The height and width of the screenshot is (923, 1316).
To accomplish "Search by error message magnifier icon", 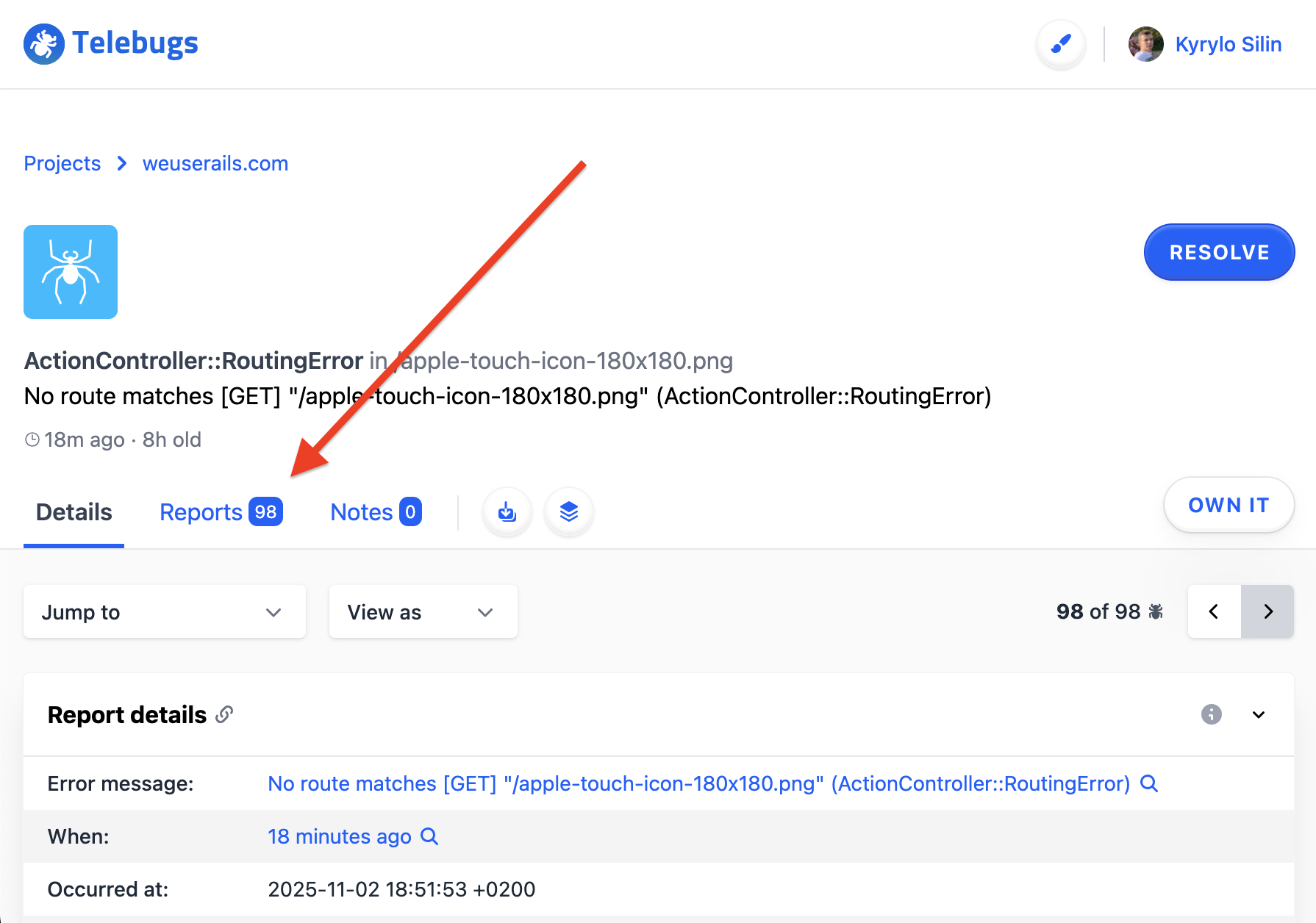I will click(1149, 783).
